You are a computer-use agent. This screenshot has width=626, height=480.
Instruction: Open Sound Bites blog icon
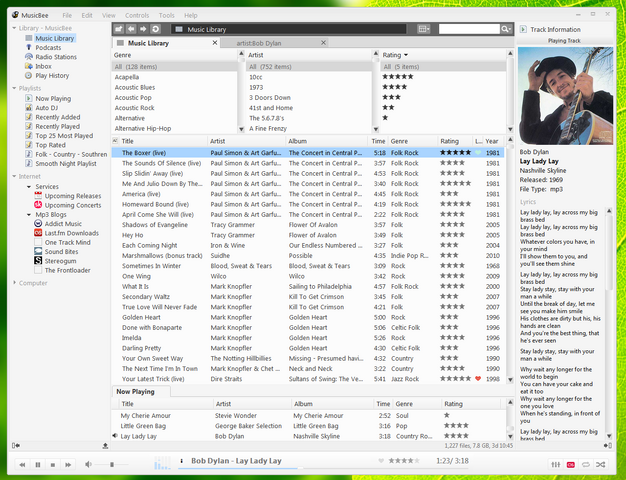click(38, 252)
